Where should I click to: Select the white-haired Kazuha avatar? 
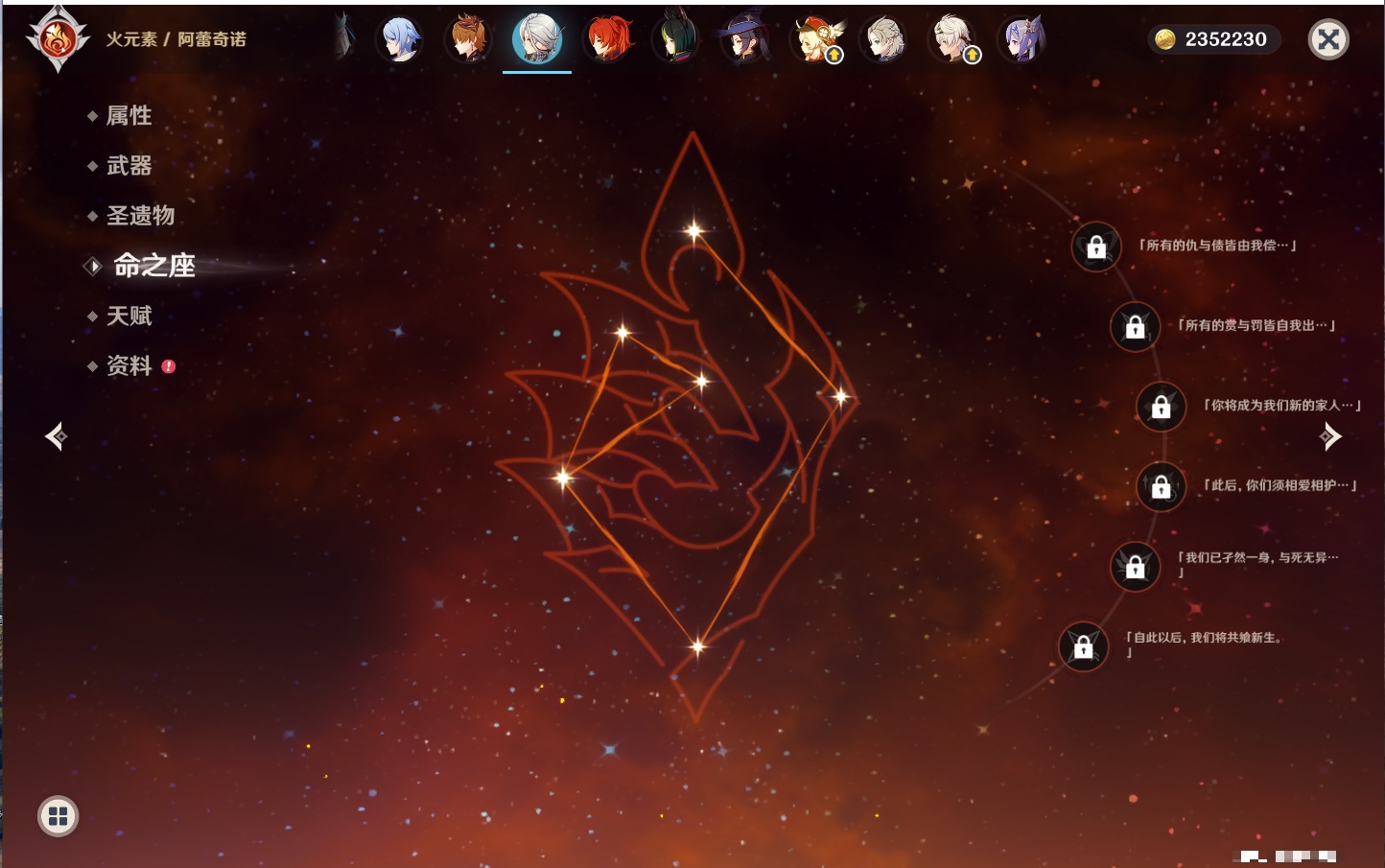[952, 39]
